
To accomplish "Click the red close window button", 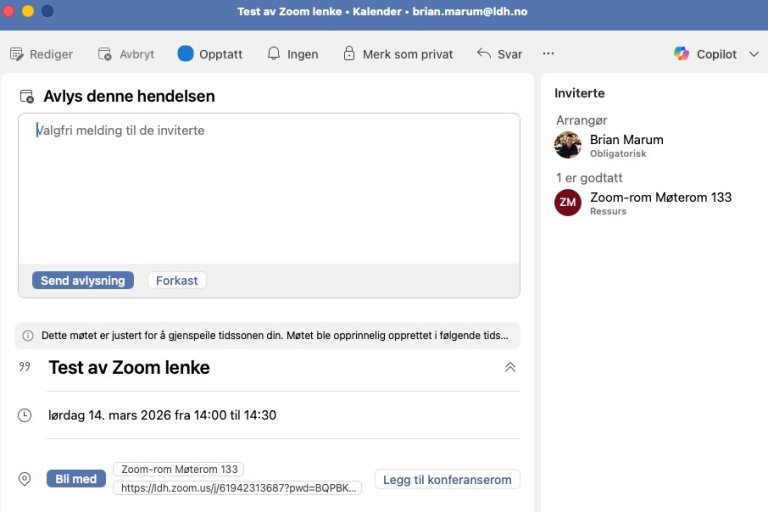I will pos(8,11).
